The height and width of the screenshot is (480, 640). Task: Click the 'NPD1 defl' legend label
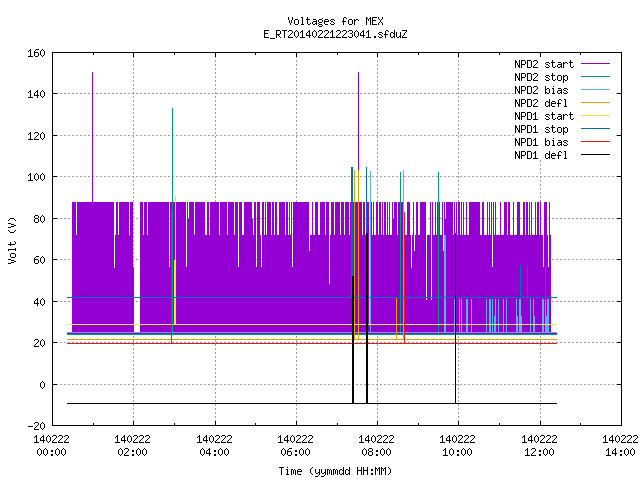click(541, 156)
